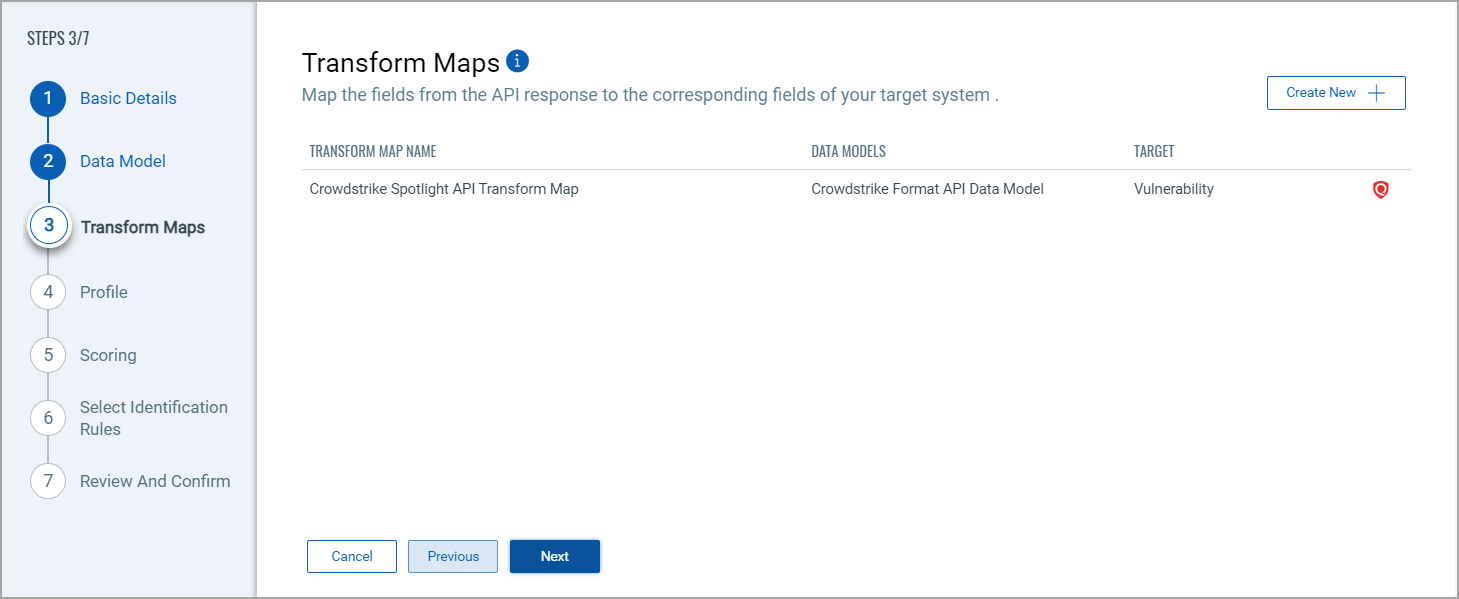Go back with the Previous button
This screenshot has width=1459, height=599.
[453, 557]
